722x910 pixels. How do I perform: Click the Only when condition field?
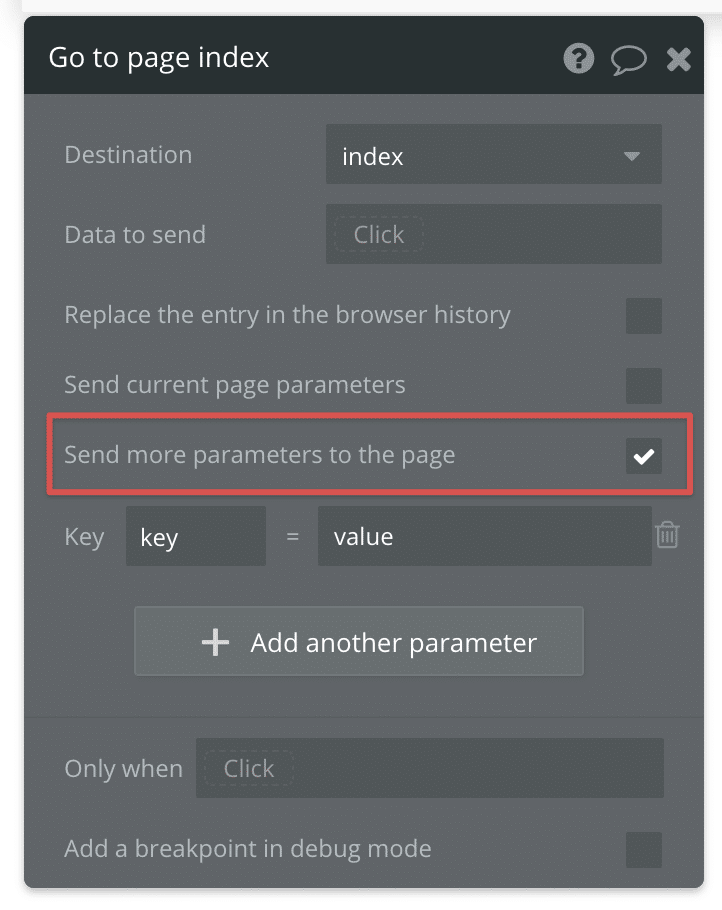(x=430, y=768)
